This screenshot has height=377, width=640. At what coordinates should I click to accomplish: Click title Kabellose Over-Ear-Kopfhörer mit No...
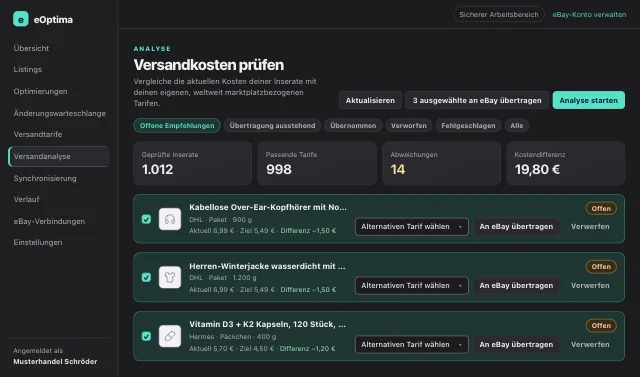click(x=268, y=207)
